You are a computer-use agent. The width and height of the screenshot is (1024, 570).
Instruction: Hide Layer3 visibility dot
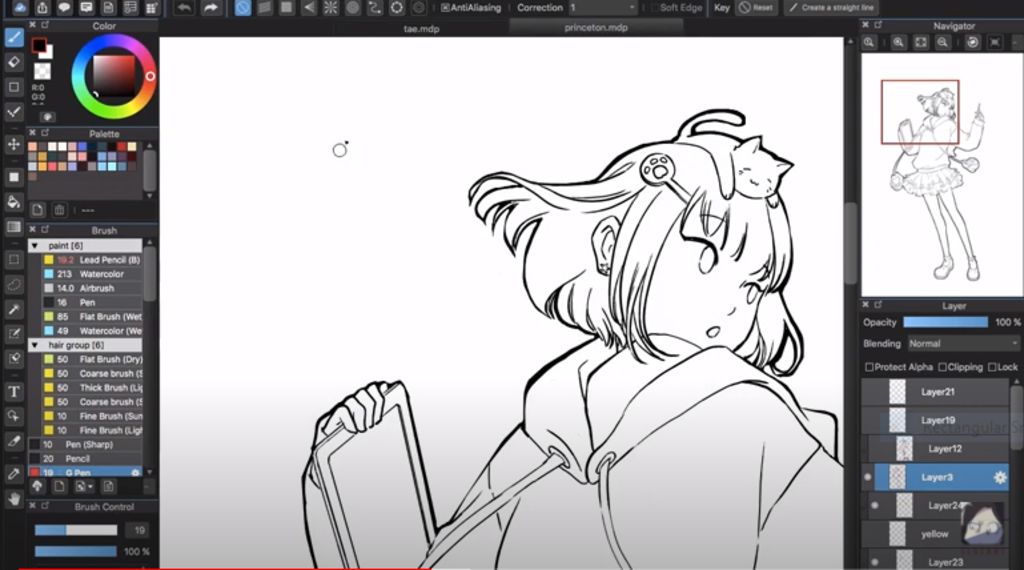(868, 477)
